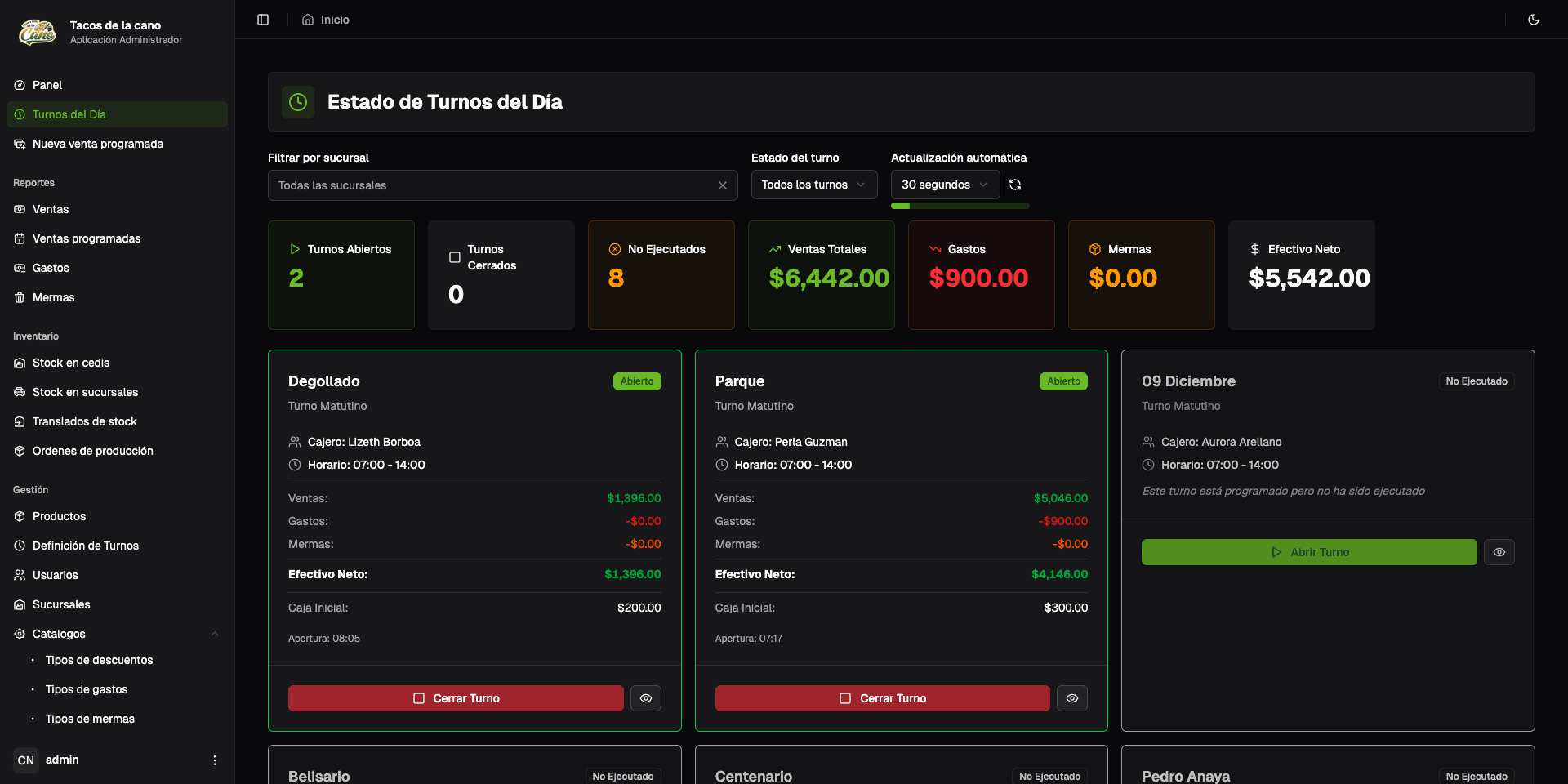Open Todos los turnos dropdown
The width and height of the screenshot is (1568, 784).
pyautogui.click(x=814, y=185)
